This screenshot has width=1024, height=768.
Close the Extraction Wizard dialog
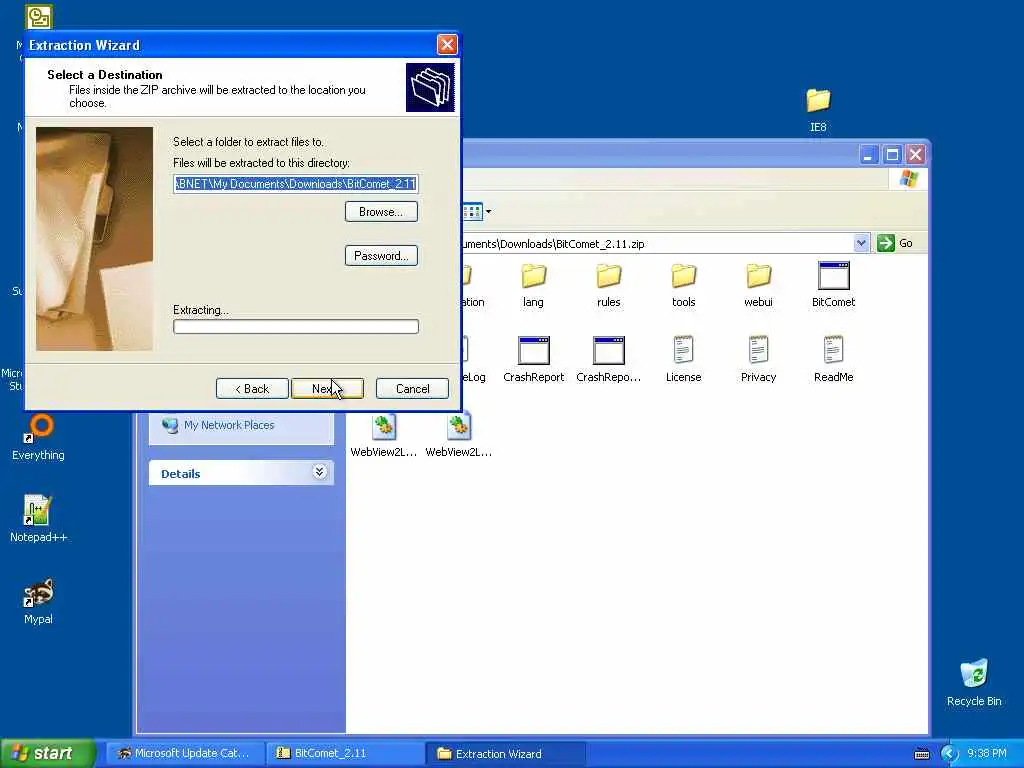click(x=447, y=44)
